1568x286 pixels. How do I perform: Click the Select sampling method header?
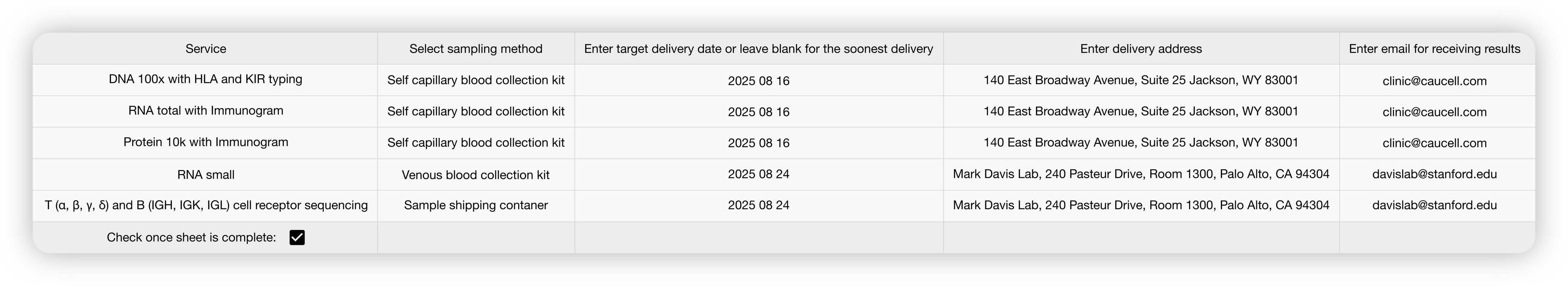[x=475, y=49]
